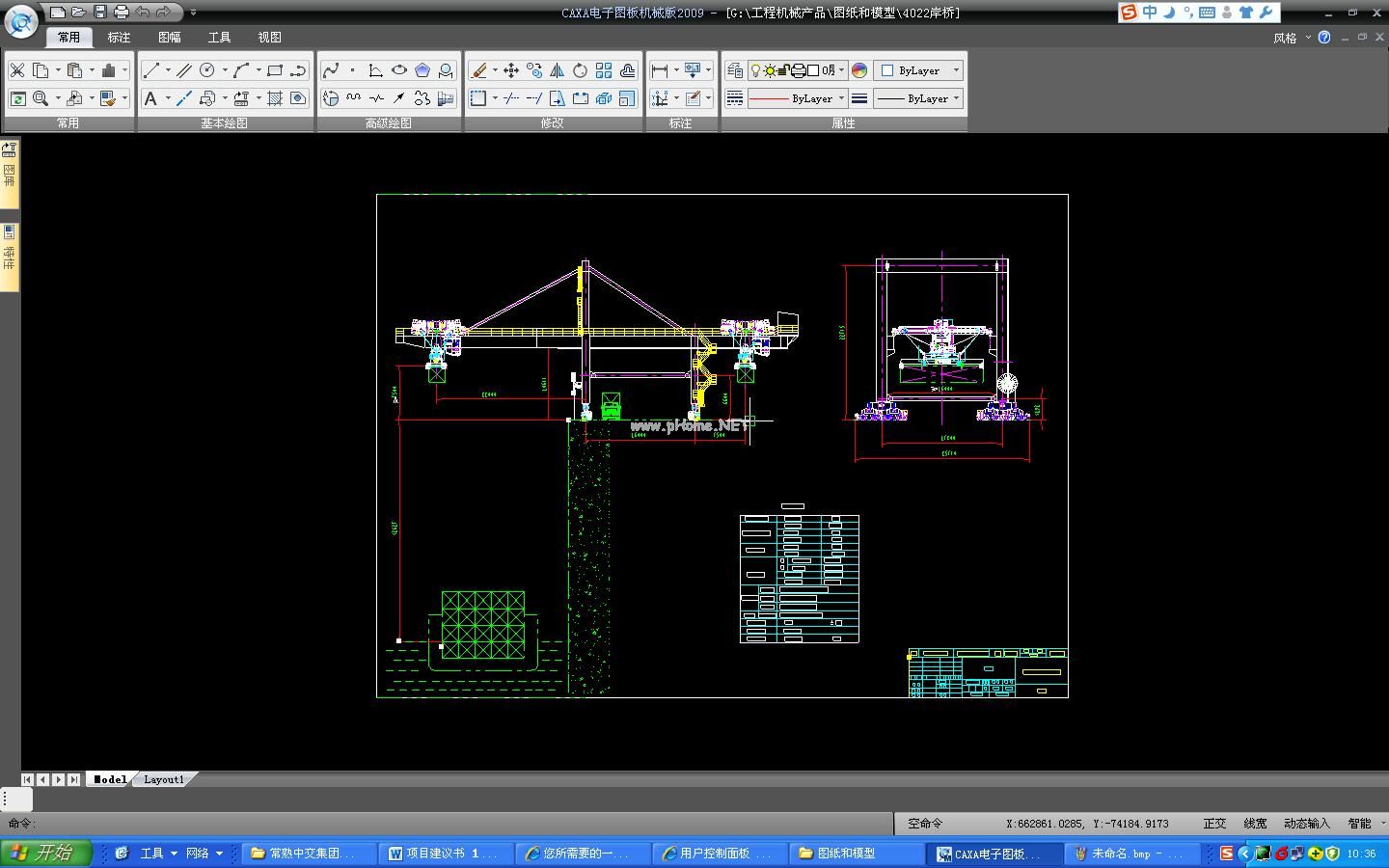Screen dimensions: 1389x868
Task: Toggle 线宽 line width display
Action: [1255, 824]
